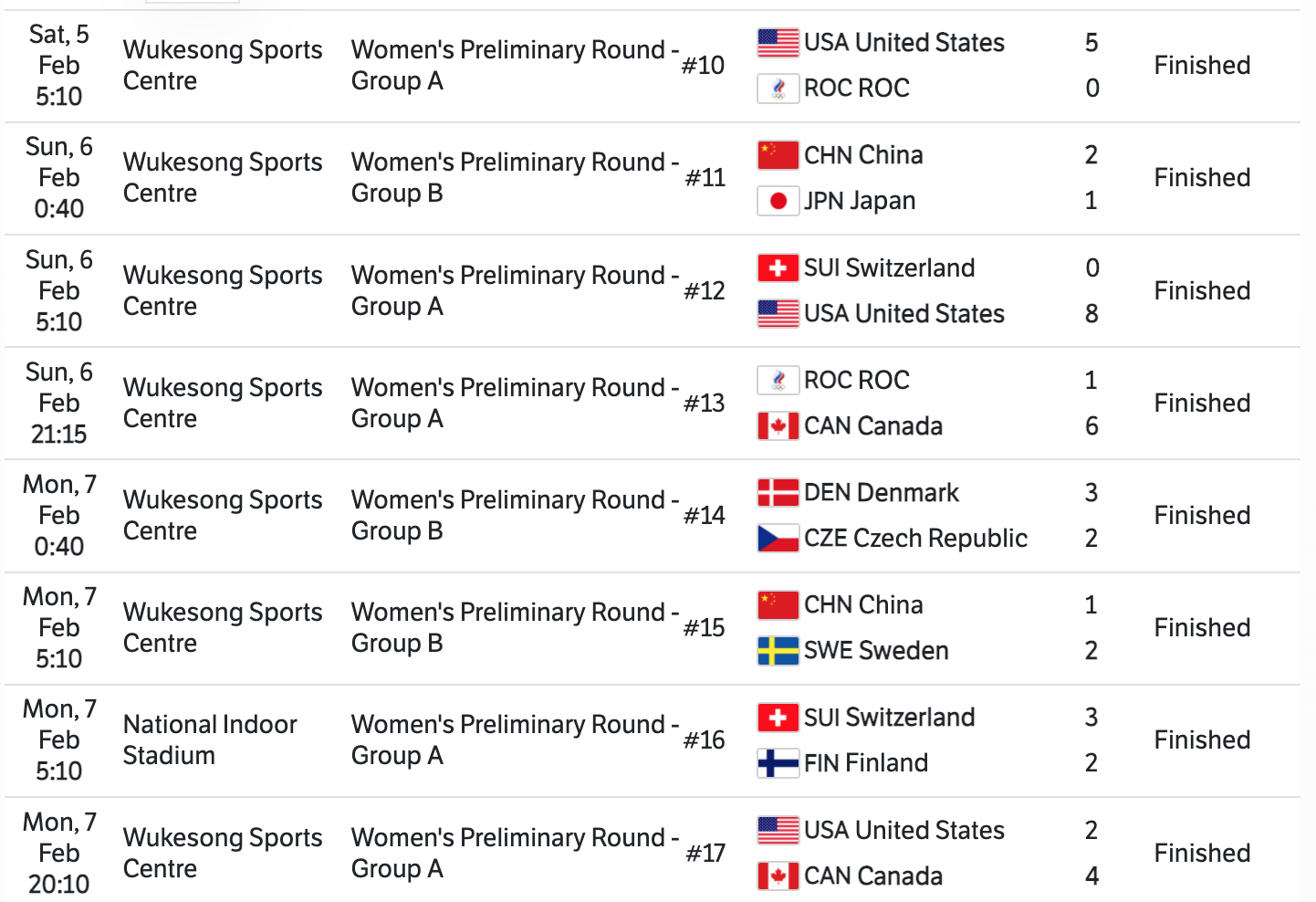This screenshot has width=1316, height=902.
Task: Click the China flag in game #15
Action: [778, 605]
